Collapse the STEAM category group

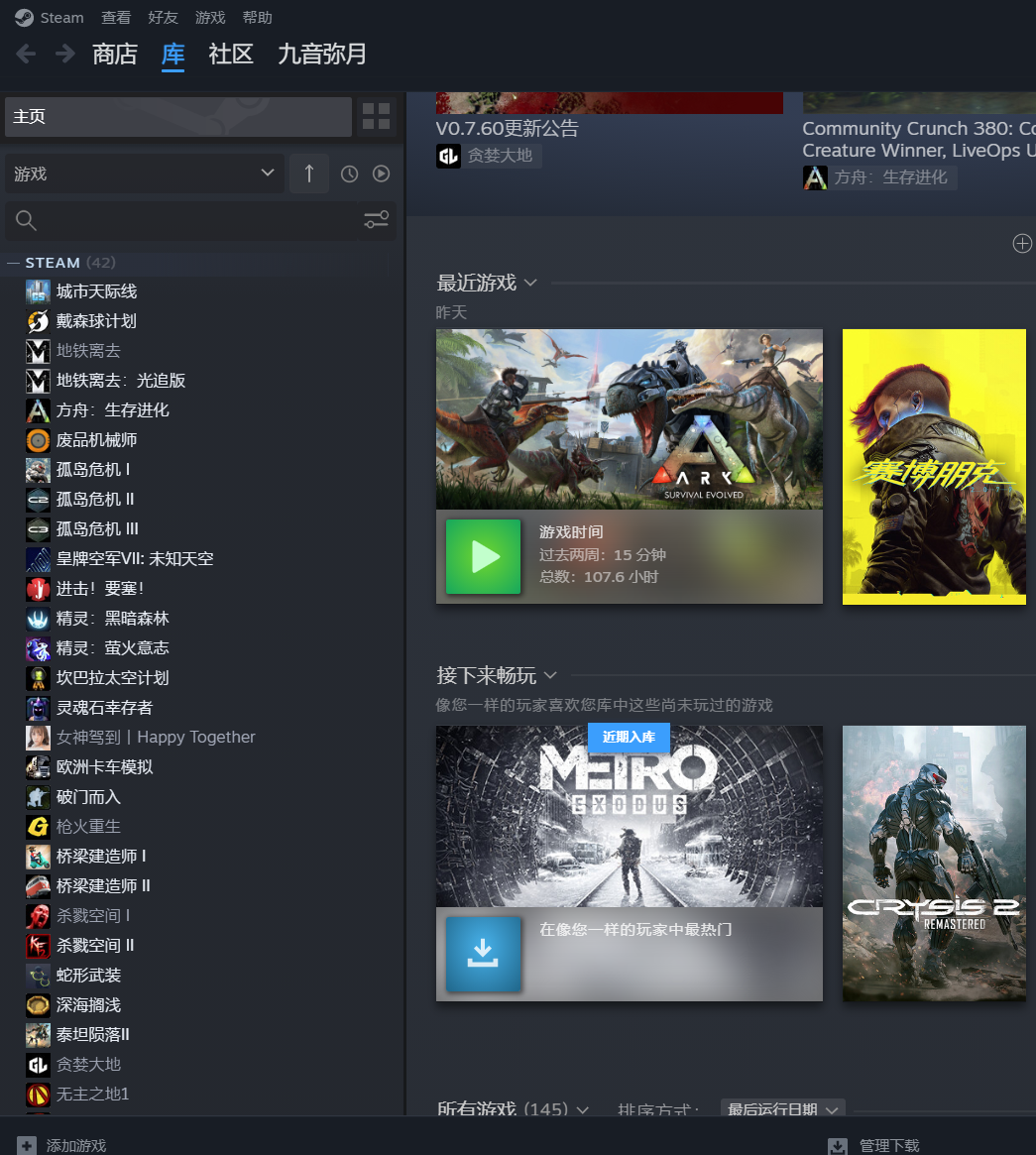13,263
